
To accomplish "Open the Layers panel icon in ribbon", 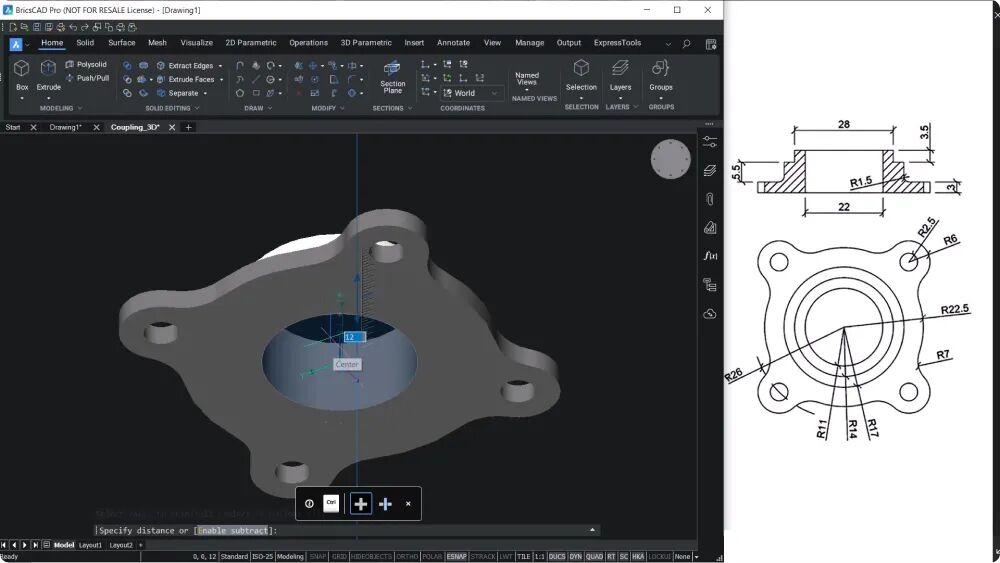I will [x=620, y=68].
